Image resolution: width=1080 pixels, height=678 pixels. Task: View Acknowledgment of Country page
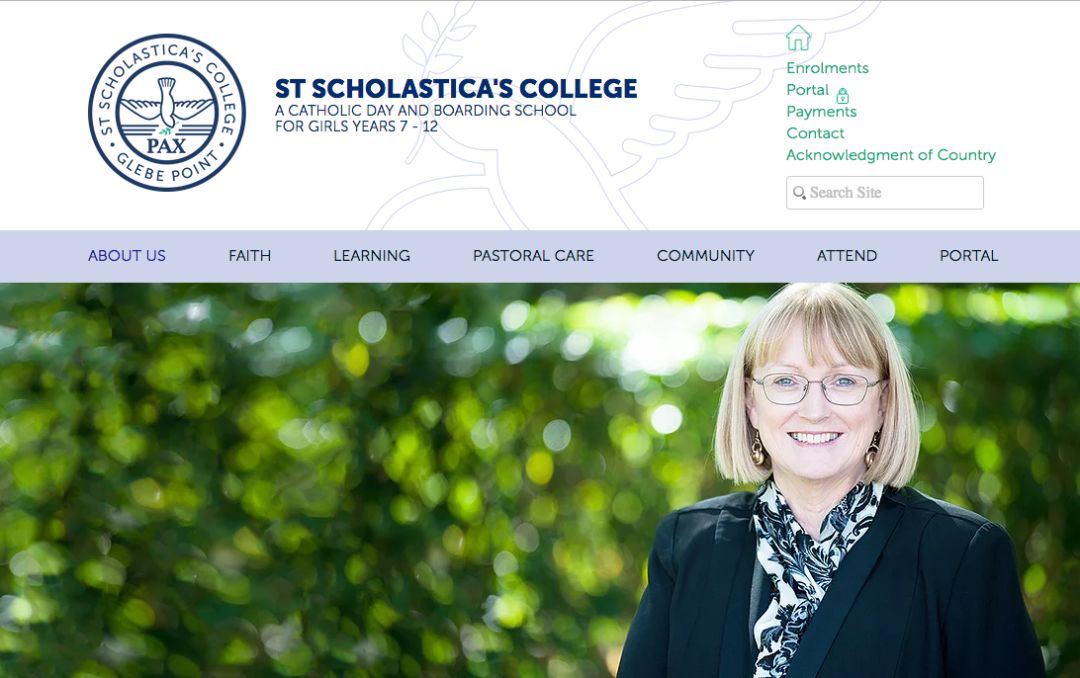tap(891, 155)
